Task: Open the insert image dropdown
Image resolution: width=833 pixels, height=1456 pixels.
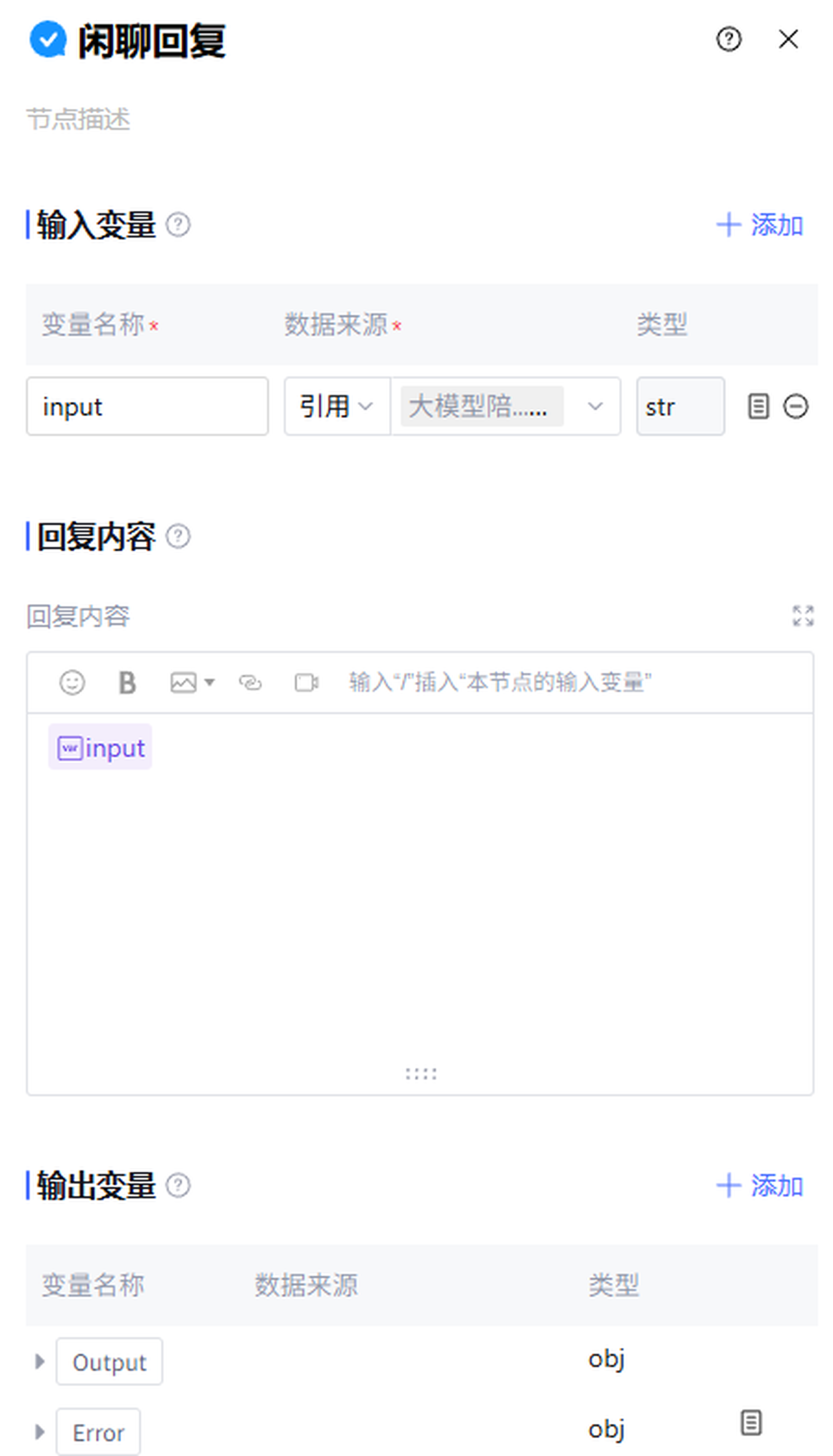Action: (x=209, y=682)
